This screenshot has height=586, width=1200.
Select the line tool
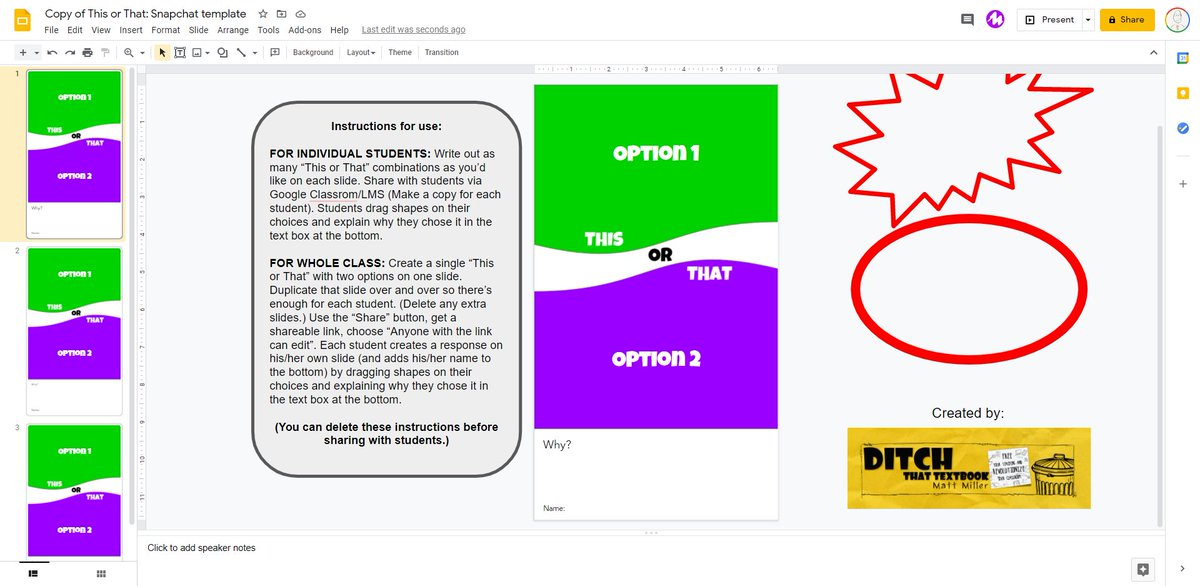click(241, 52)
